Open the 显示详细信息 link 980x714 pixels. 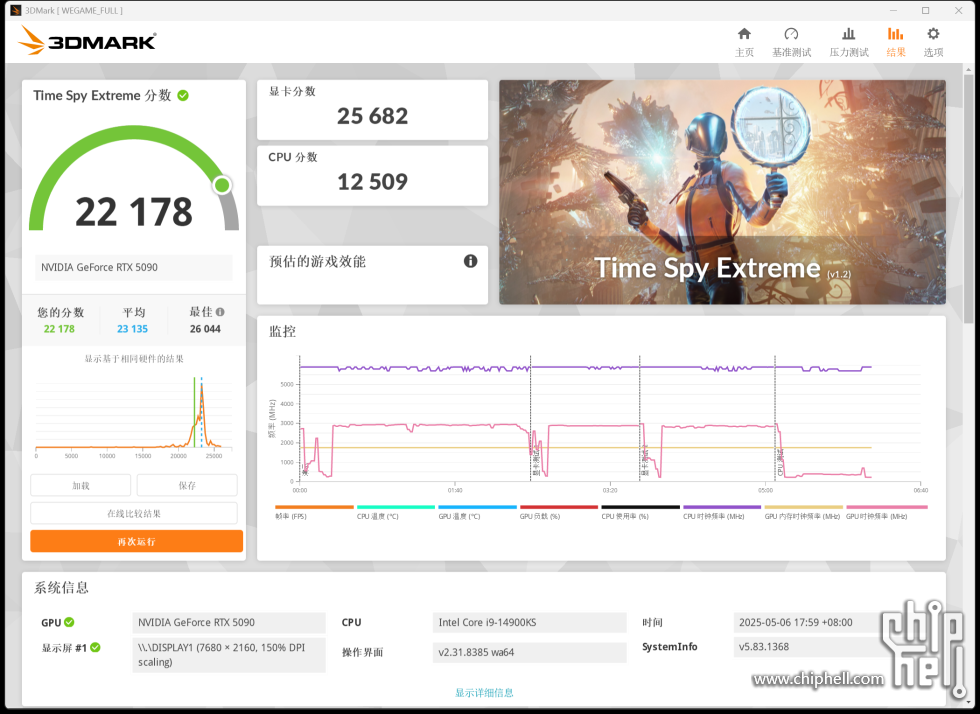(x=484, y=692)
